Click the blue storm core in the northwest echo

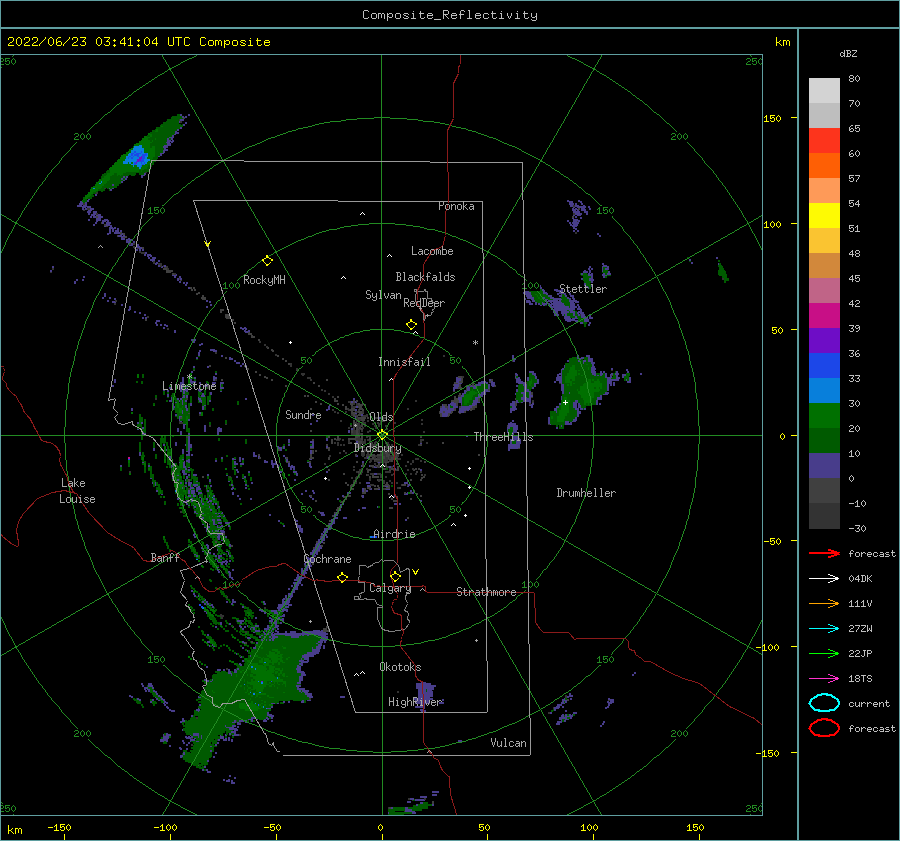[137, 156]
